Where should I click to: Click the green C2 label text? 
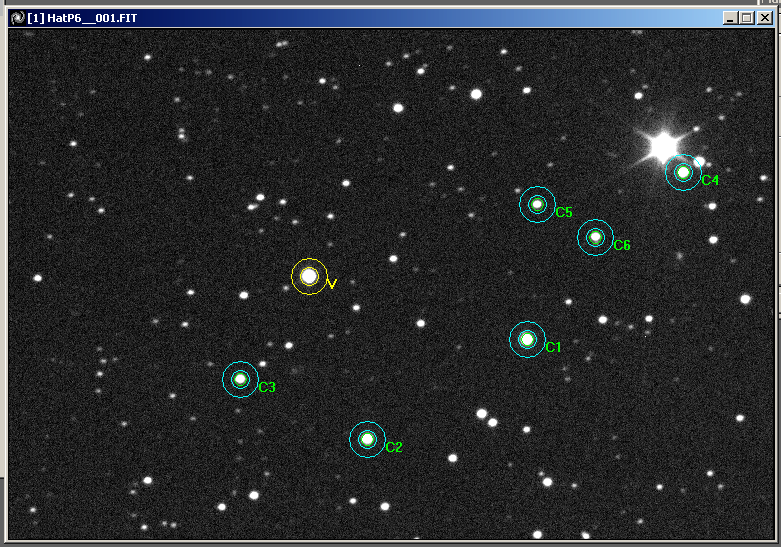(394, 447)
